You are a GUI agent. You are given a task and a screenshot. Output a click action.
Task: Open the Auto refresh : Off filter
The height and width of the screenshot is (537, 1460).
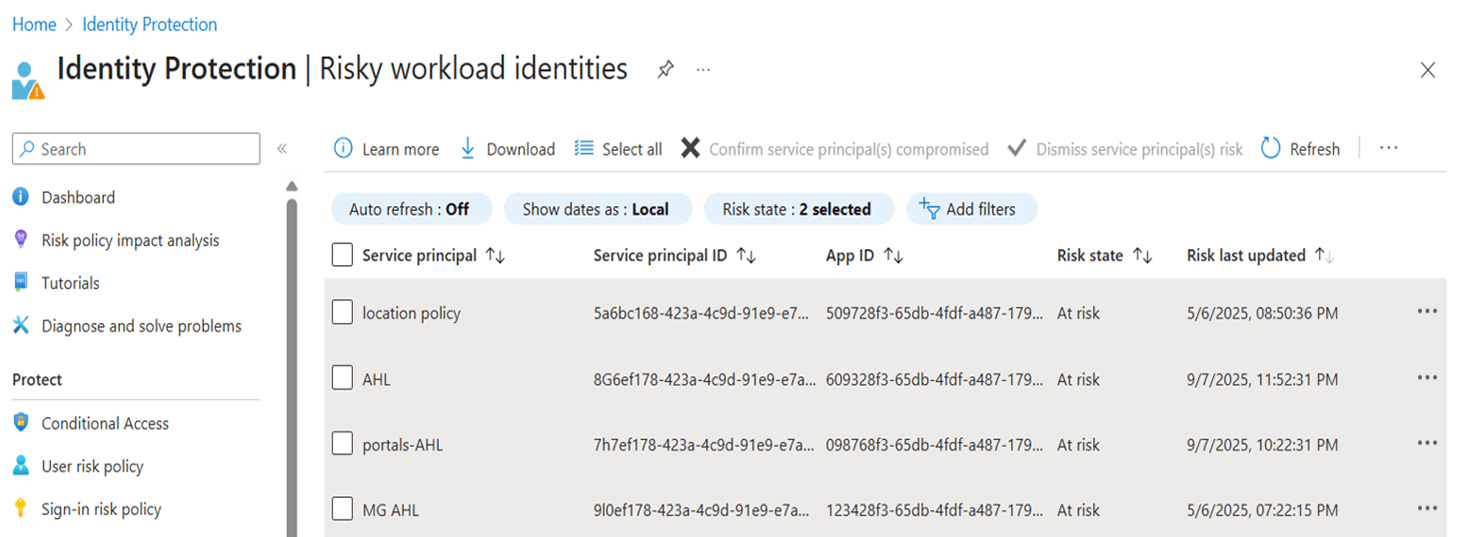(411, 209)
